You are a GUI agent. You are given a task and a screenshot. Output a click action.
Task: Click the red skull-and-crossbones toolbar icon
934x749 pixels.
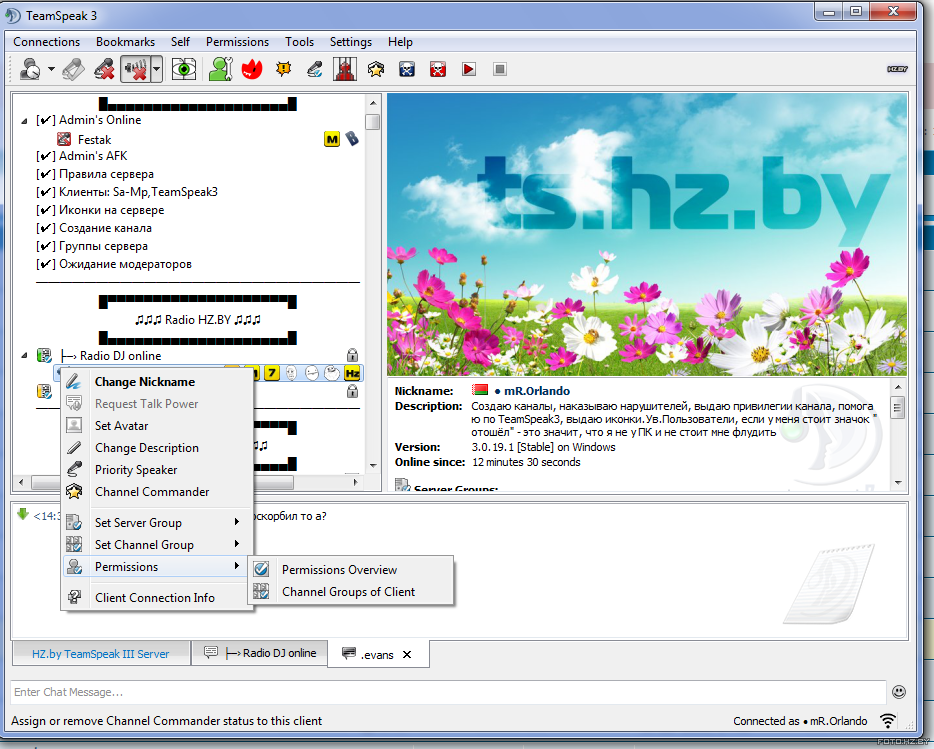coord(438,70)
